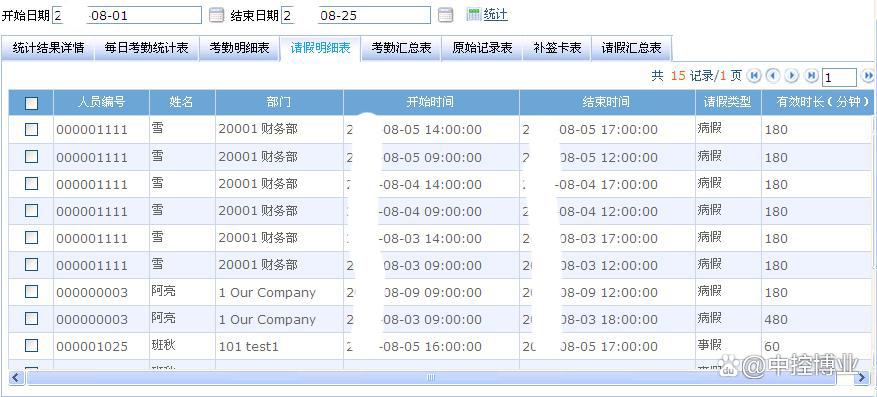Open the end date calendar picker

point(445,15)
